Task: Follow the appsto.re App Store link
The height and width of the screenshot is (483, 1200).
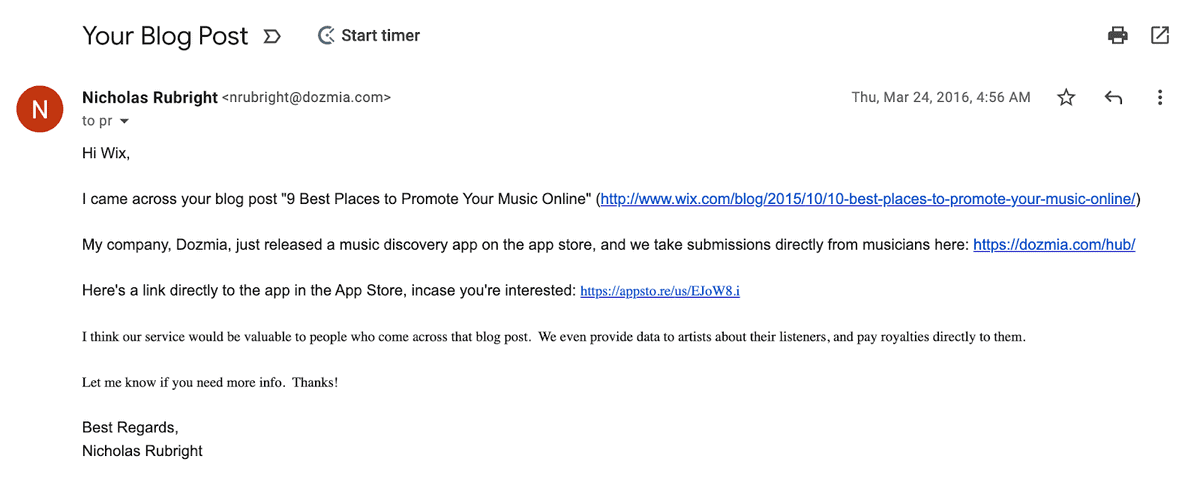Action: 660,291
